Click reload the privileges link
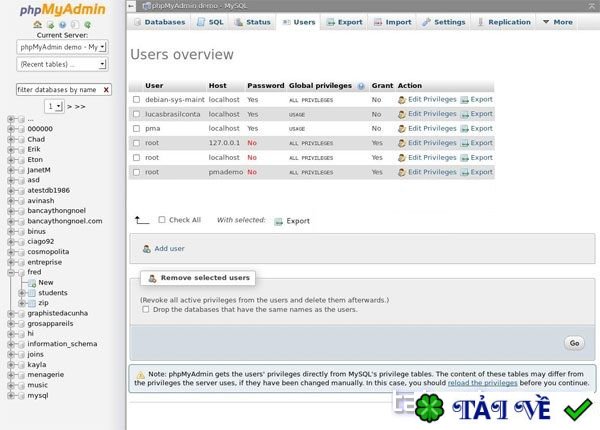Viewport: 600px width, 430px height. click(x=482, y=383)
